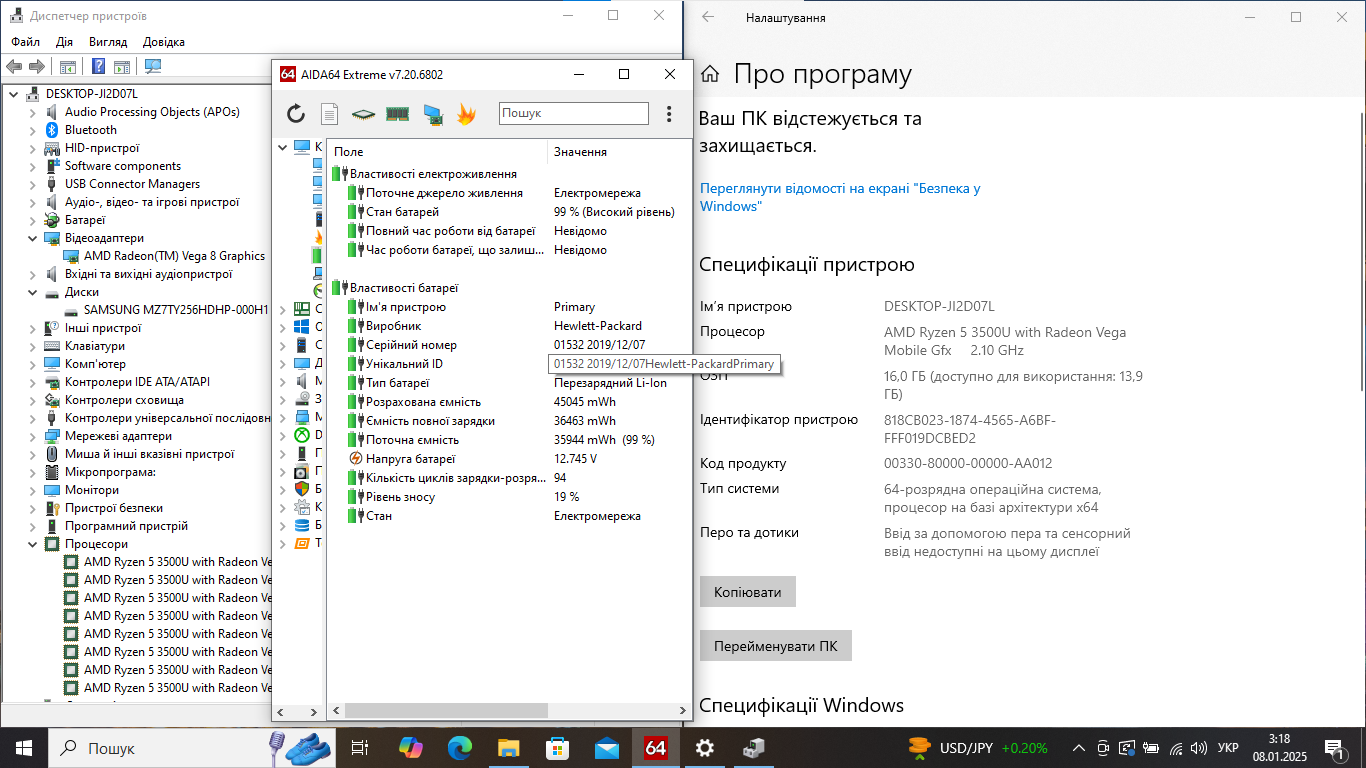The height and width of the screenshot is (768, 1366).
Task: Open Settings gear on the taskbar
Action: pyautogui.click(x=705, y=747)
